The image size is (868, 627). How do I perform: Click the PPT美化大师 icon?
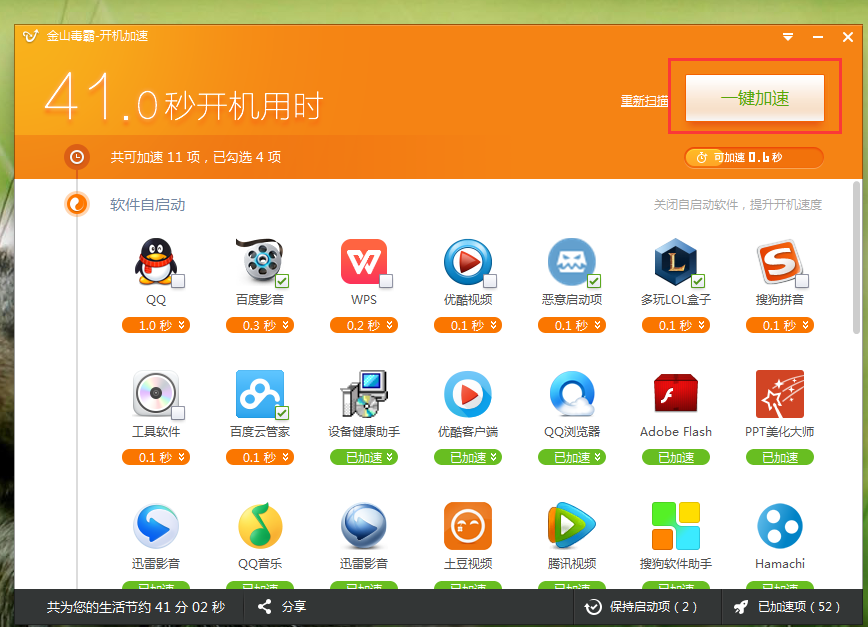click(779, 393)
